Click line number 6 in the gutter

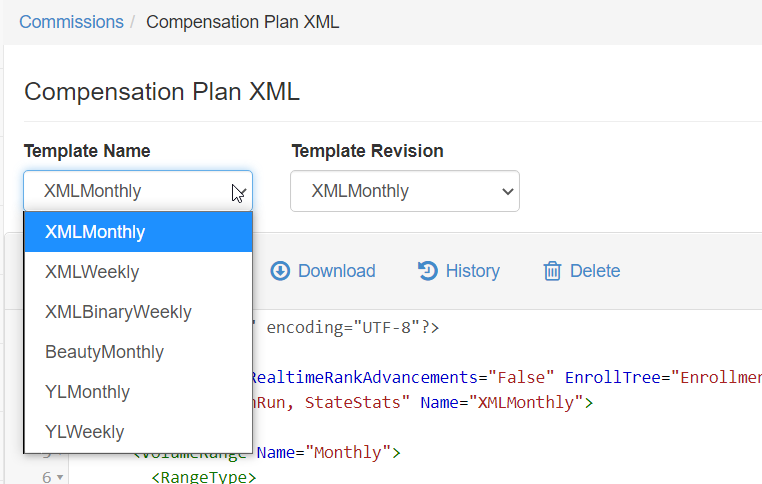[46, 478]
